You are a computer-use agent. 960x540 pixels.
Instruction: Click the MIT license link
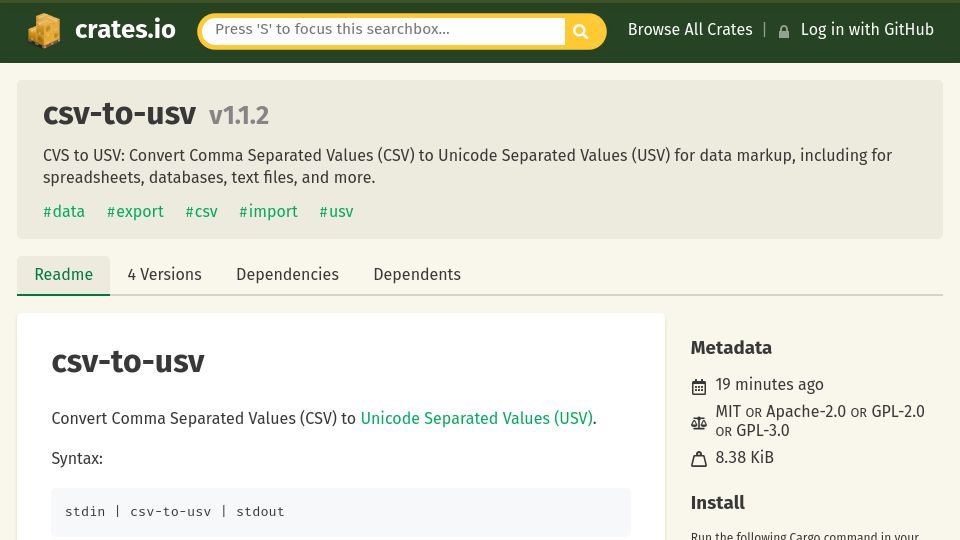728,411
